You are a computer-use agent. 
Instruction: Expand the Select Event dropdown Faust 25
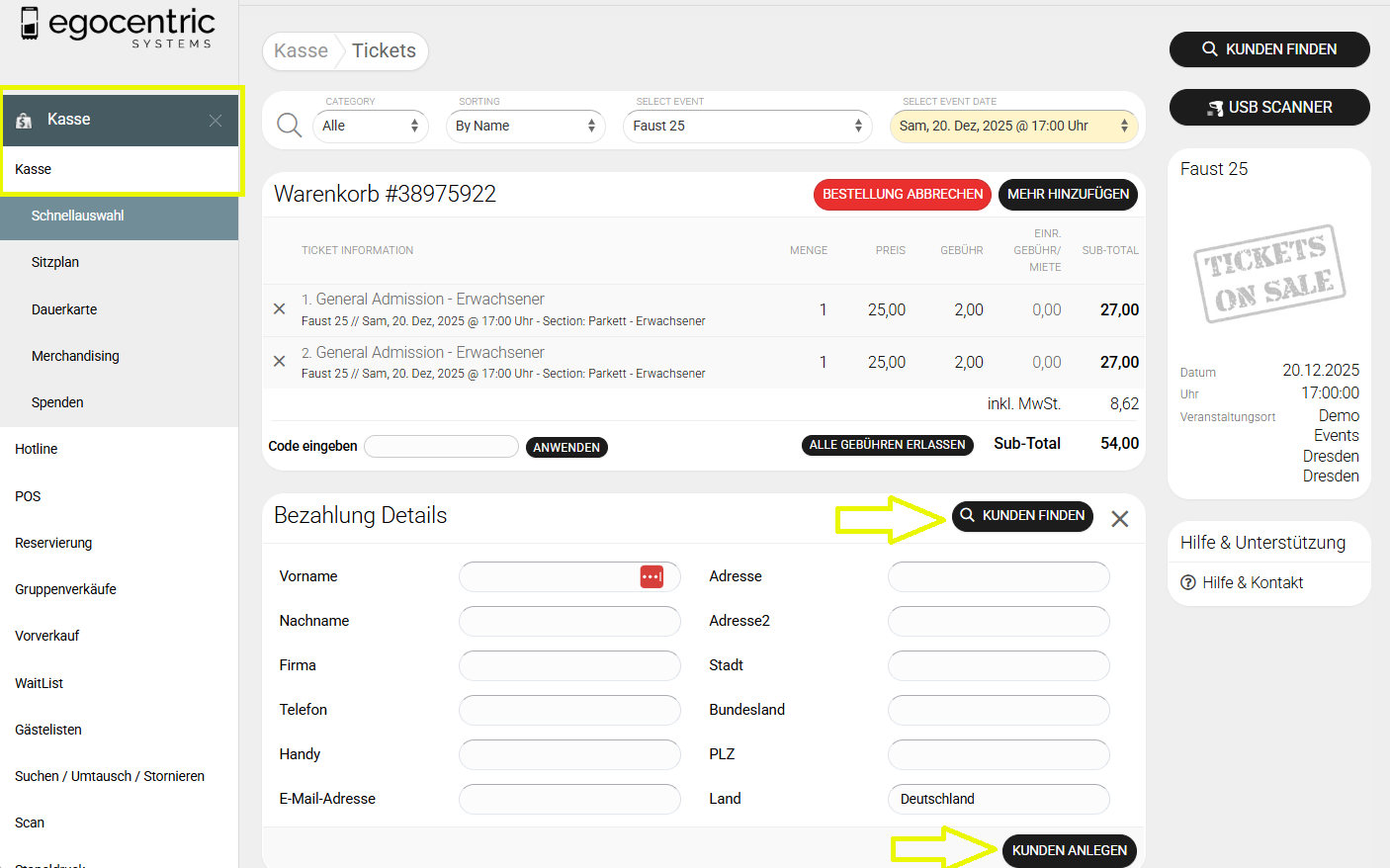[747, 127]
